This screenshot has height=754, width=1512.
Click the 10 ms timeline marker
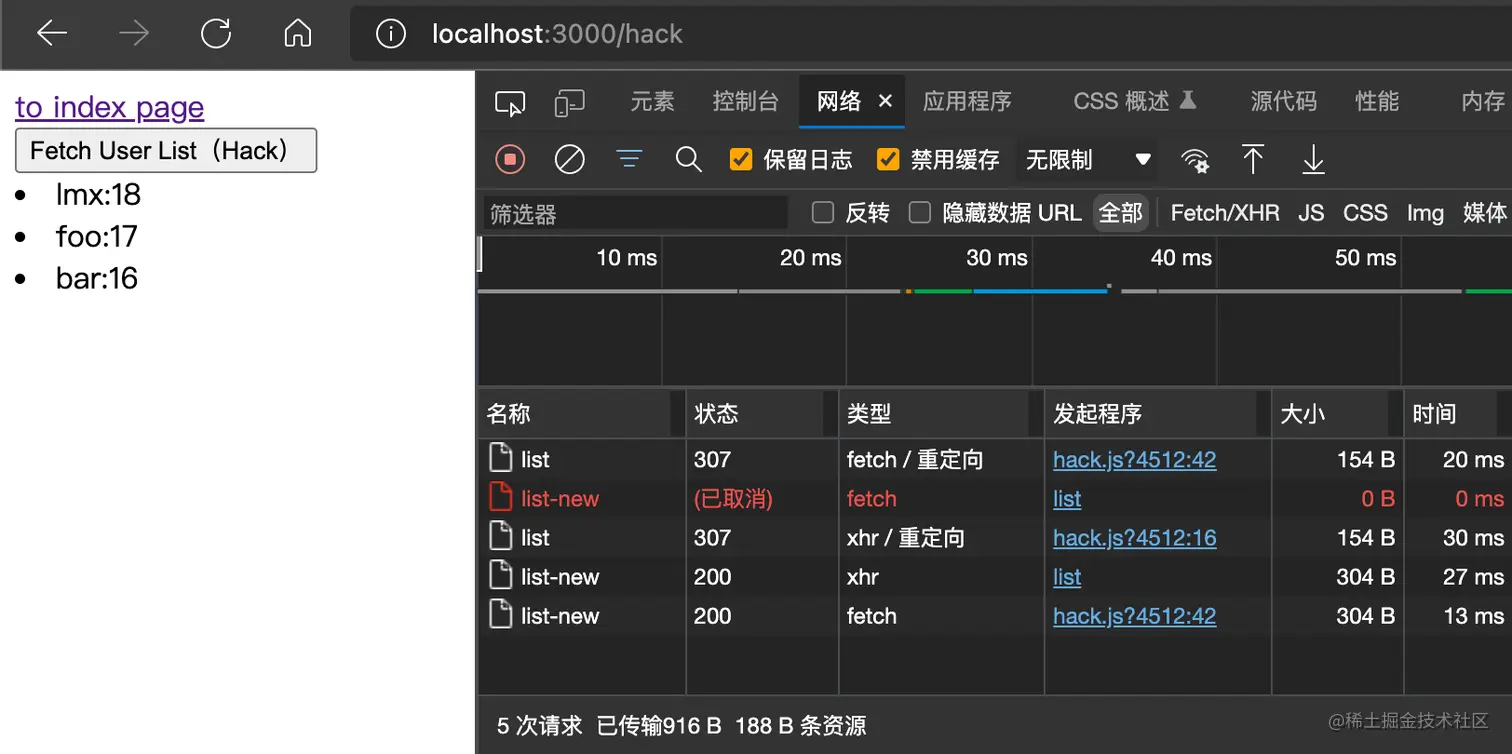[x=626, y=258]
